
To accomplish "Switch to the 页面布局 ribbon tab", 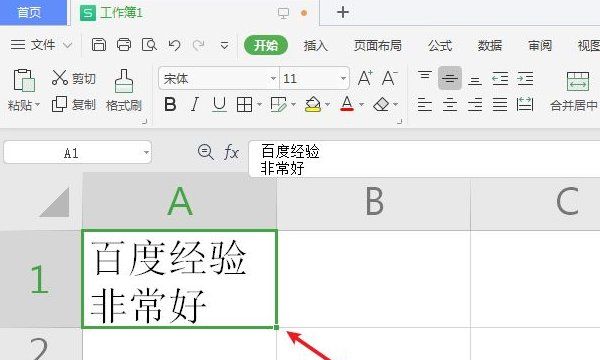I will (x=378, y=46).
